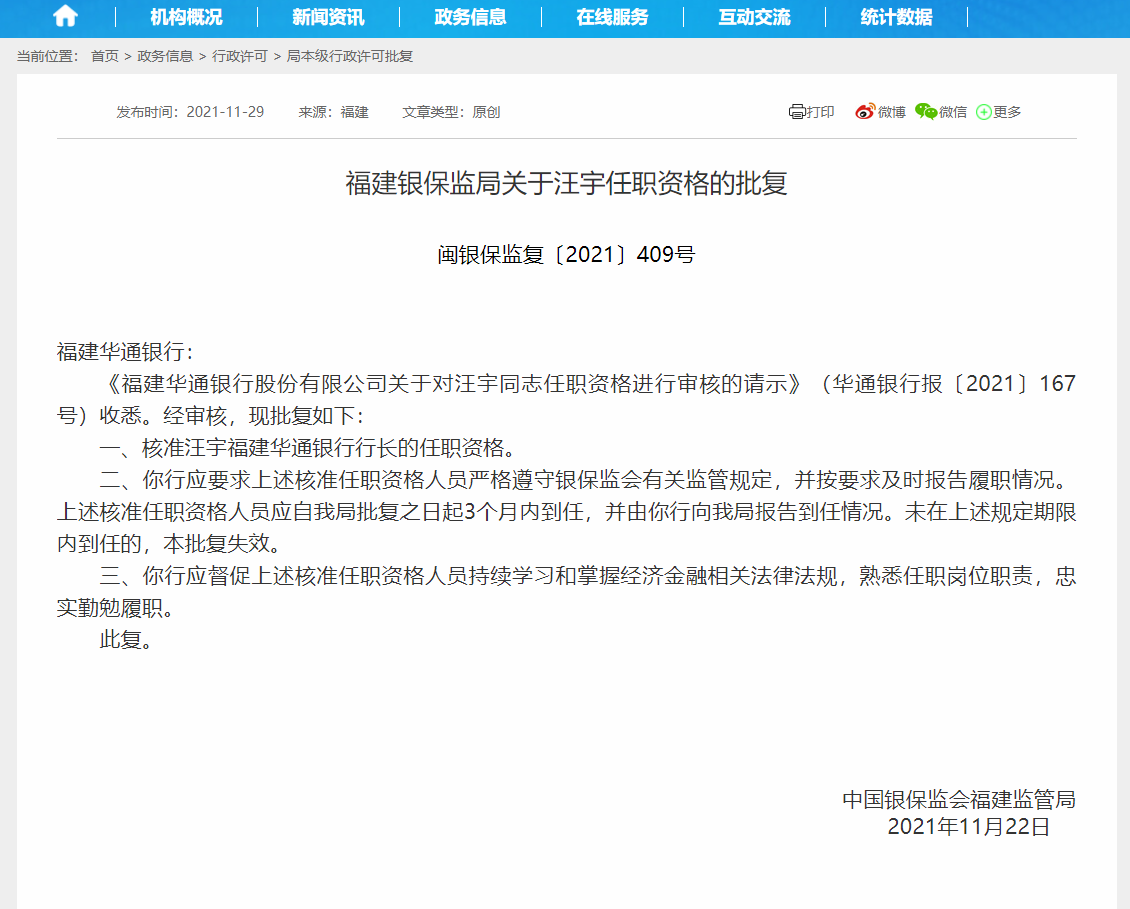The height and width of the screenshot is (909, 1130).
Task: Share via the 微信 text link
Action: [x=953, y=112]
